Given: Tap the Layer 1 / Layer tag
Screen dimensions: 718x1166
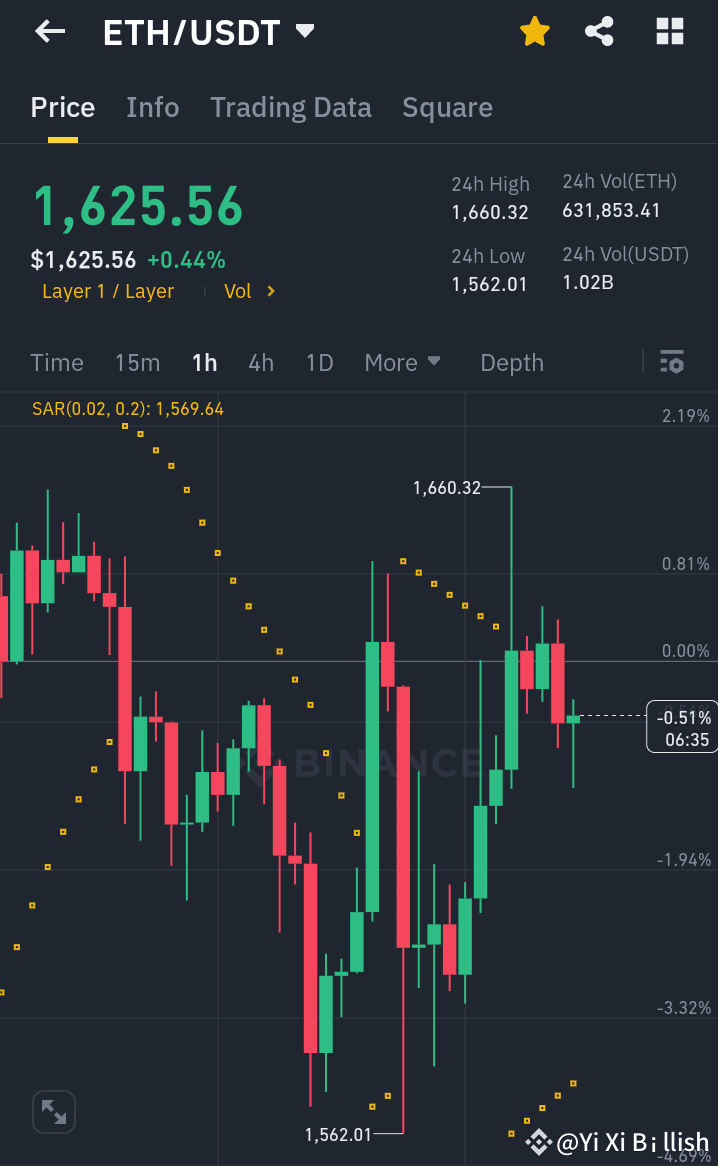Looking at the screenshot, I should point(108,291).
